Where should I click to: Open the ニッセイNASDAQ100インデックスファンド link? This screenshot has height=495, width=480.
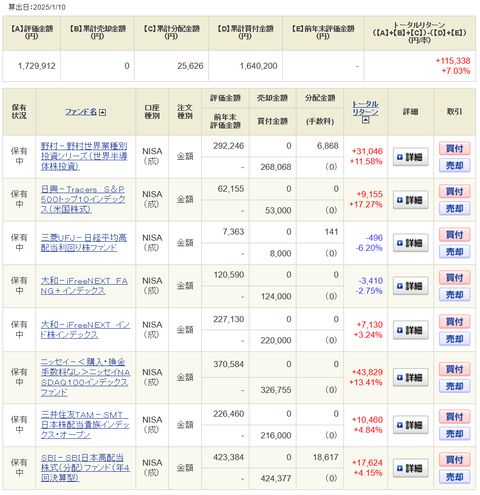[x=85, y=377]
